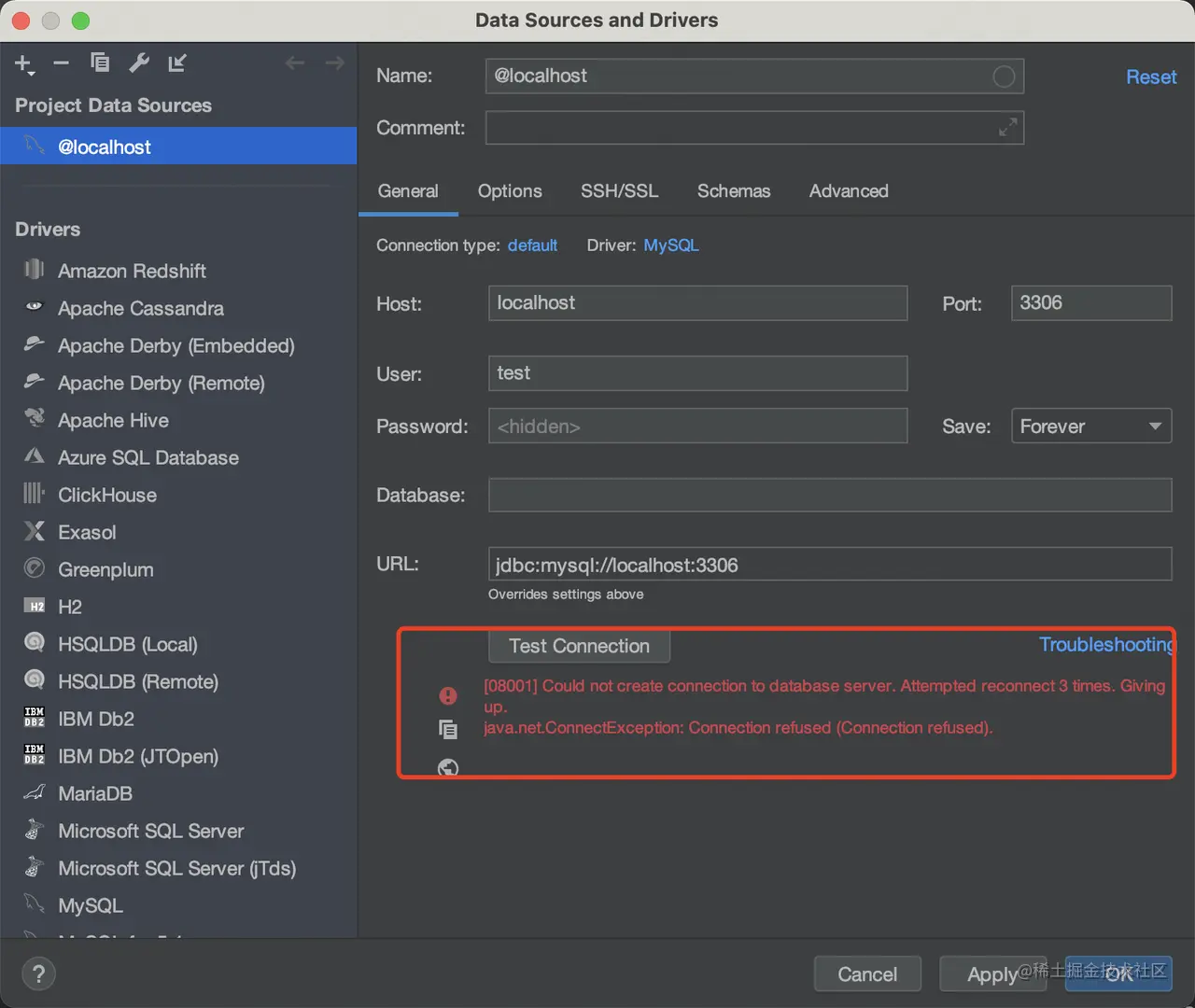Image resolution: width=1195 pixels, height=1008 pixels.
Task: Click into the Port field
Action: [1091, 303]
